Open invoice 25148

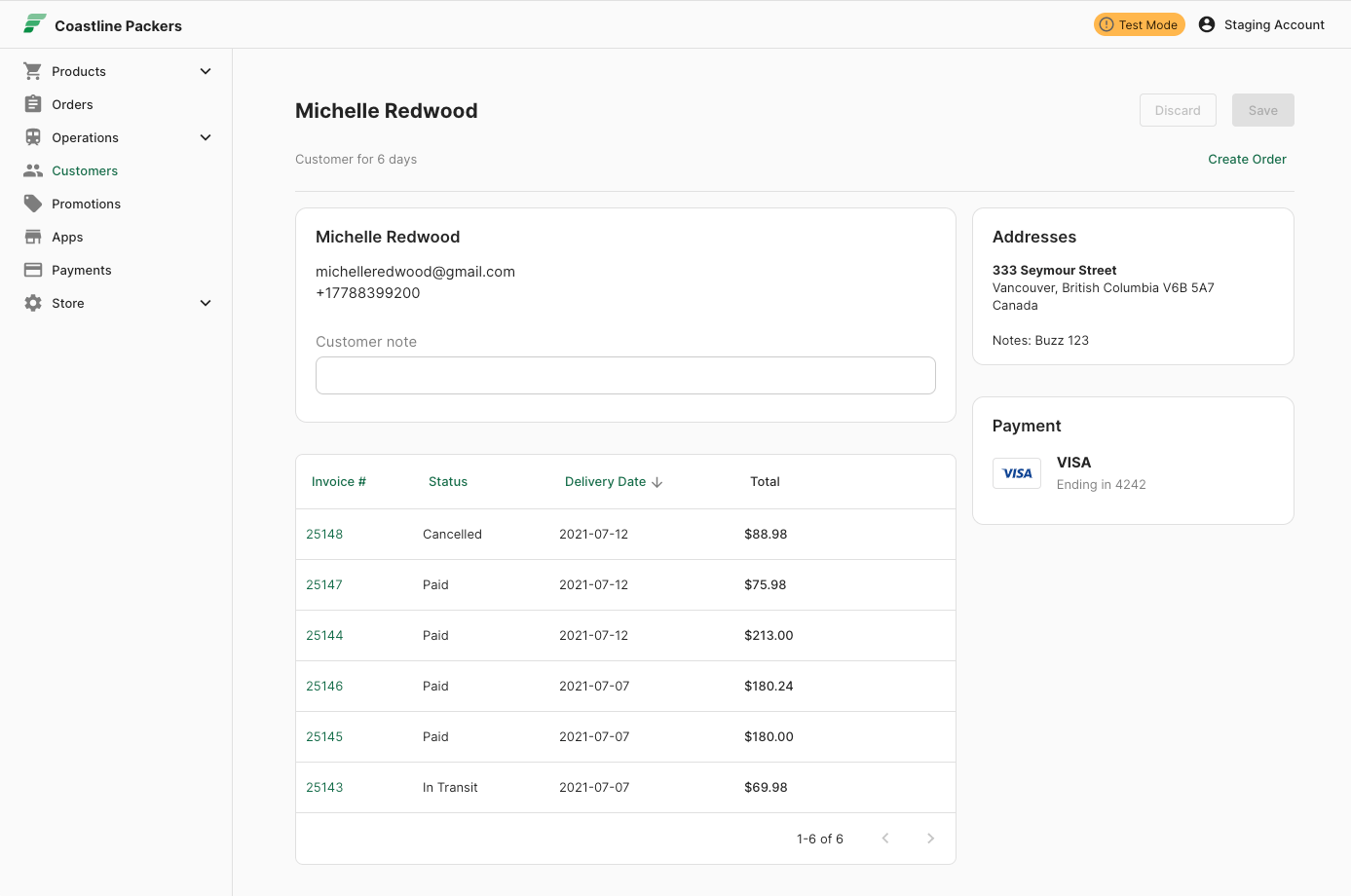click(324, 534)
